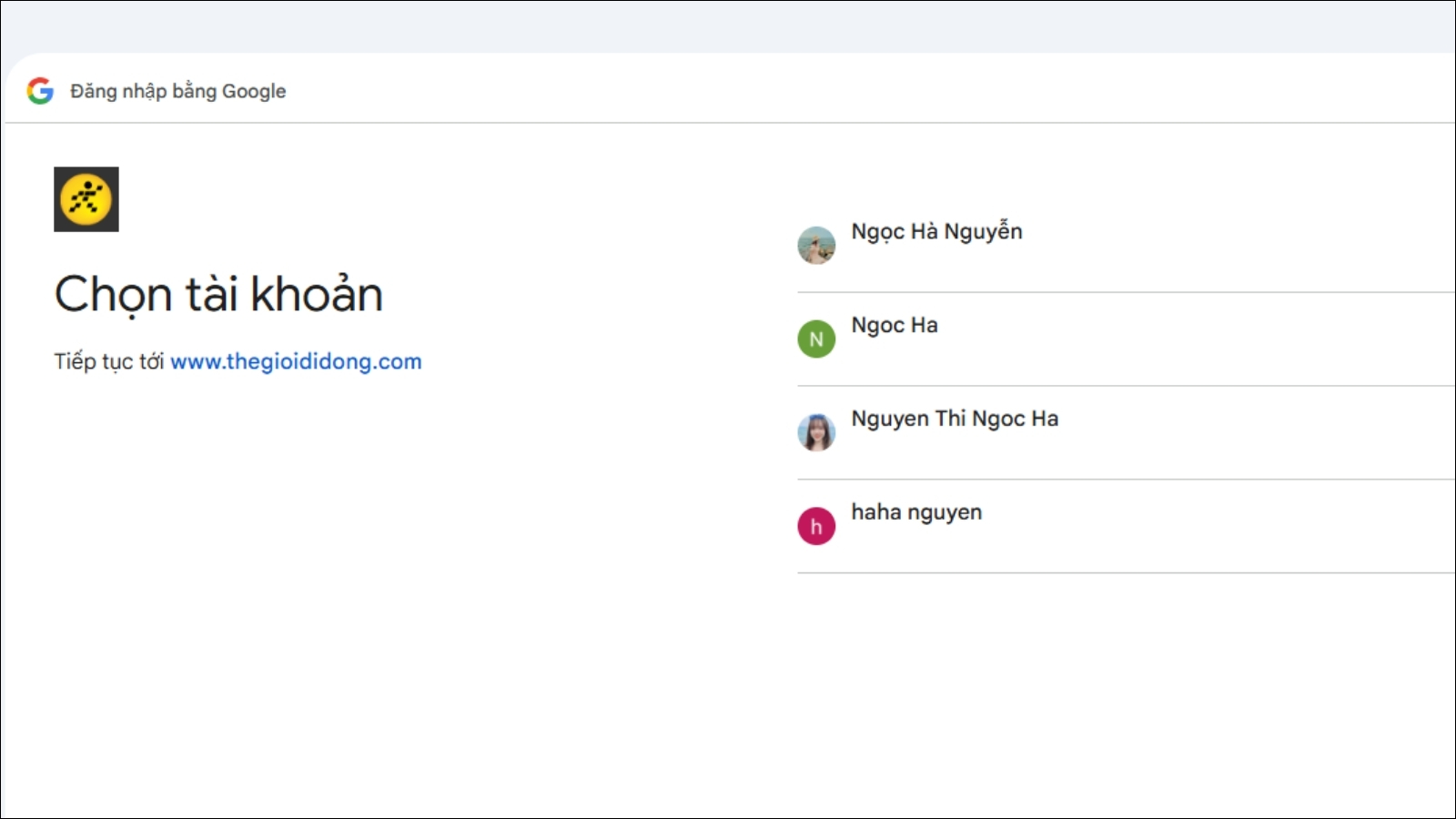Choose the haha nguyen account name
Viewport: 1456px width, 819px height.
[x=916, y=512]
